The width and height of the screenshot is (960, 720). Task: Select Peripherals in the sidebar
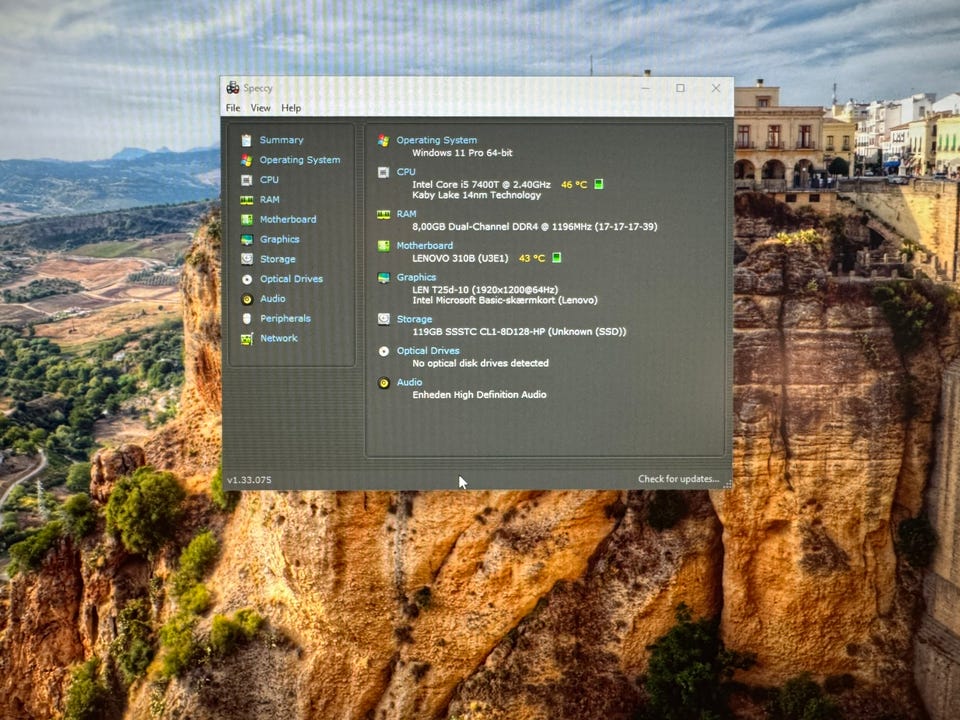[285, 318]
